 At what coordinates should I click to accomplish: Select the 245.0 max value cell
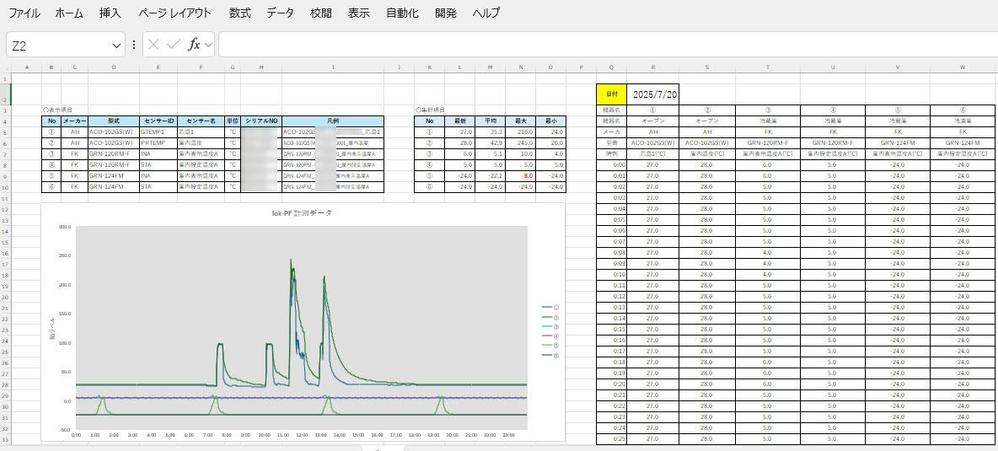(x=521, y=143)
